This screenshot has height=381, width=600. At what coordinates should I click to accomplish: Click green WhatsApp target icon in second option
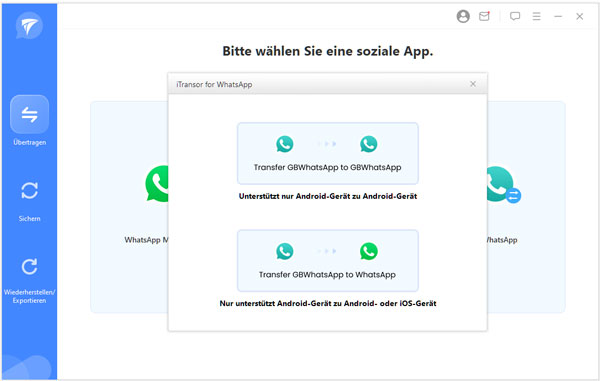click(369, 251)
